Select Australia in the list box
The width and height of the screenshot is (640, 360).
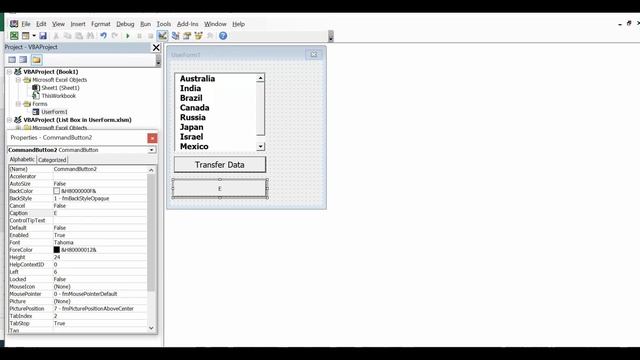(197, 79)
